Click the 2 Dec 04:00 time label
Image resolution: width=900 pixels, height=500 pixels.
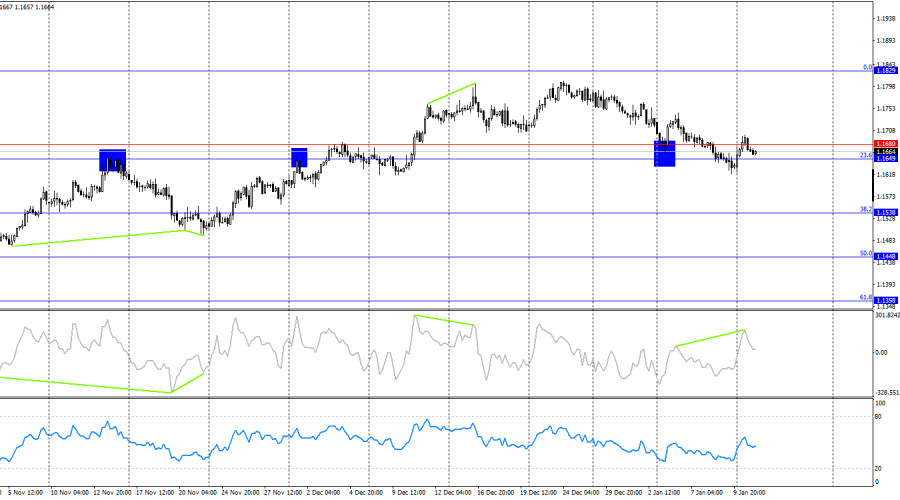click(324, 493)
